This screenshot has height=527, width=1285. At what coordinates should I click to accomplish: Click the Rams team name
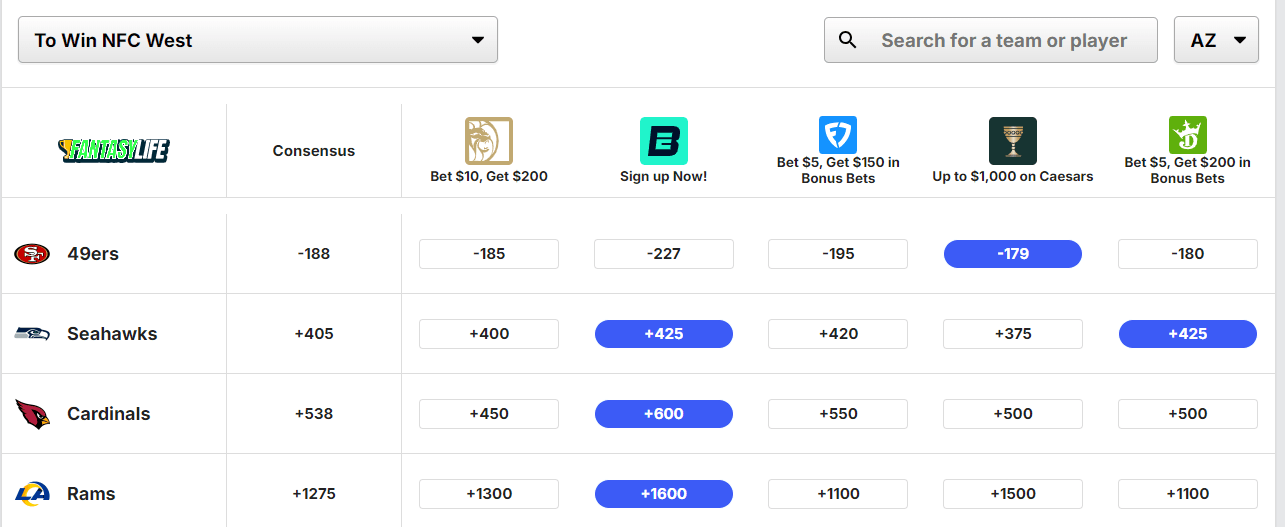(91, 494)
